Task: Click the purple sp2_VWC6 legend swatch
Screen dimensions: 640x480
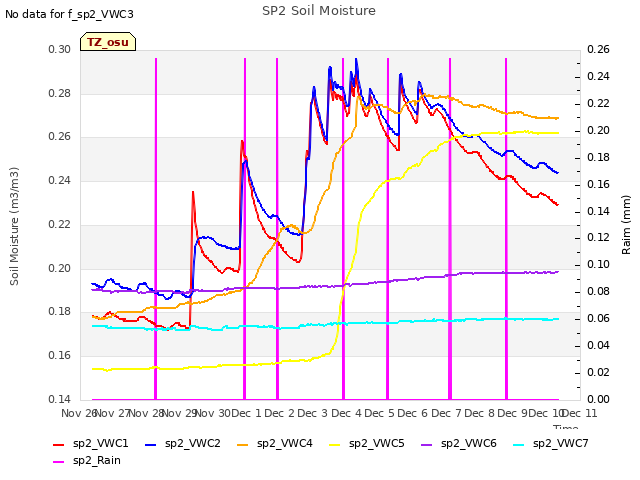Action: point(427,444)
